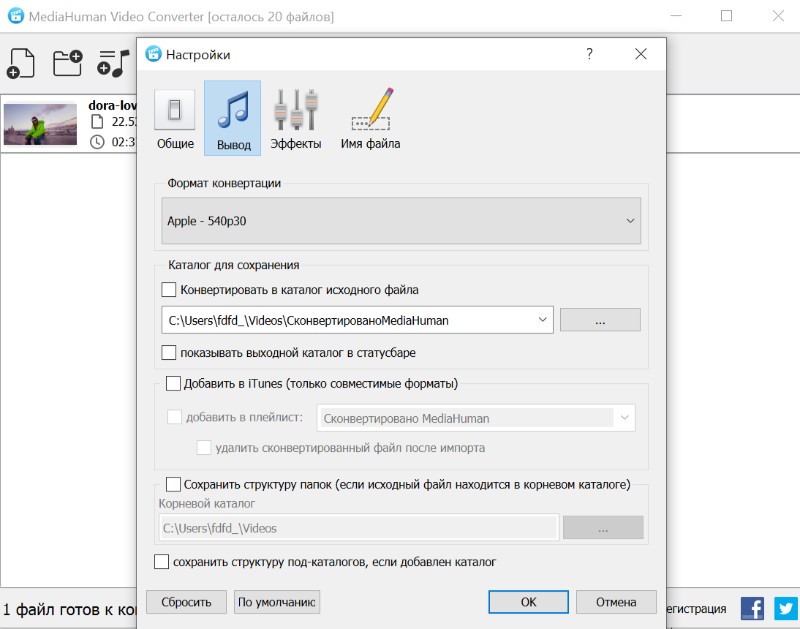Image resolution: width=800 pixels, height=629 pixels.
Task: Check сохранить структуру под-каталогов option
Action: pyautogui.click(x=162, y=562)
